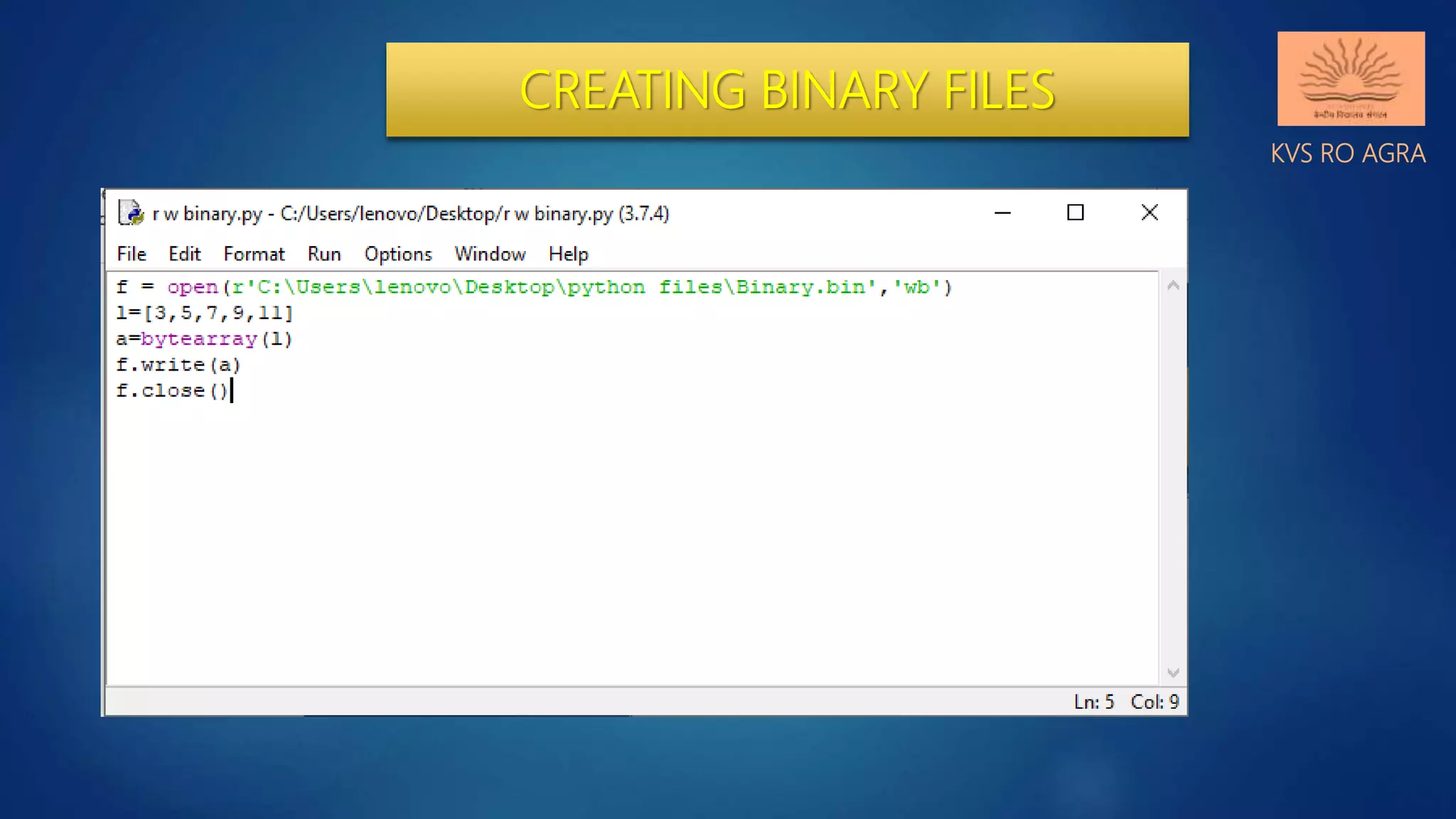Click the KVS logo image
1456x819 pixels.
1351,78
